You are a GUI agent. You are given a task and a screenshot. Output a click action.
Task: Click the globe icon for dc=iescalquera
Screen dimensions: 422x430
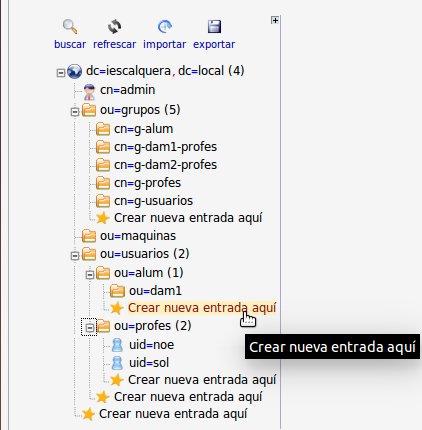74,71
